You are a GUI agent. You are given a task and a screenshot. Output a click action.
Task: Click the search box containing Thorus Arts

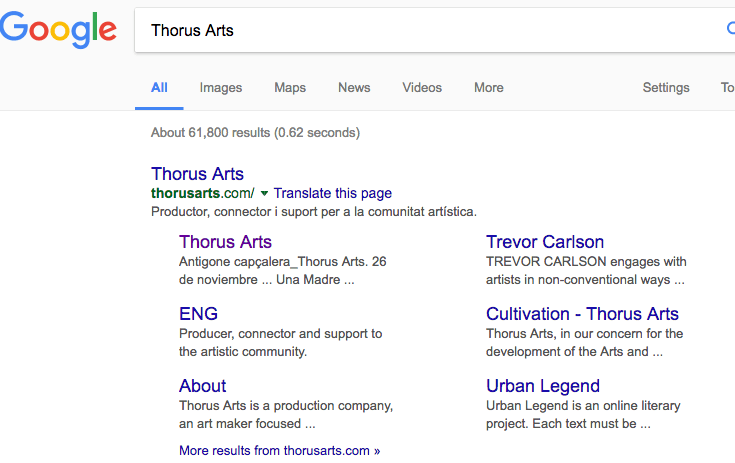435,30
